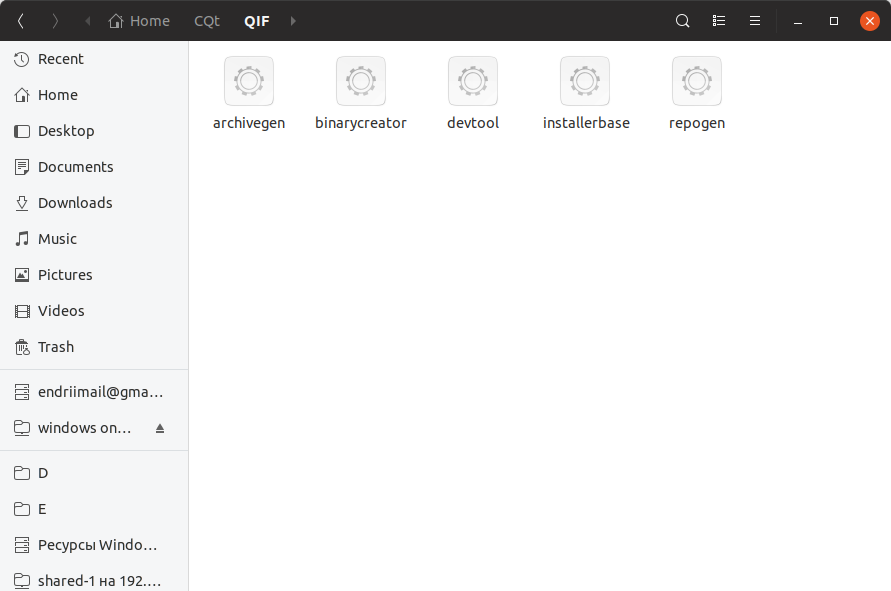The width and height of the screenshot is (891, 591).
Task: Switch to the CQt breadcrumb location
Action: point(207,20)
